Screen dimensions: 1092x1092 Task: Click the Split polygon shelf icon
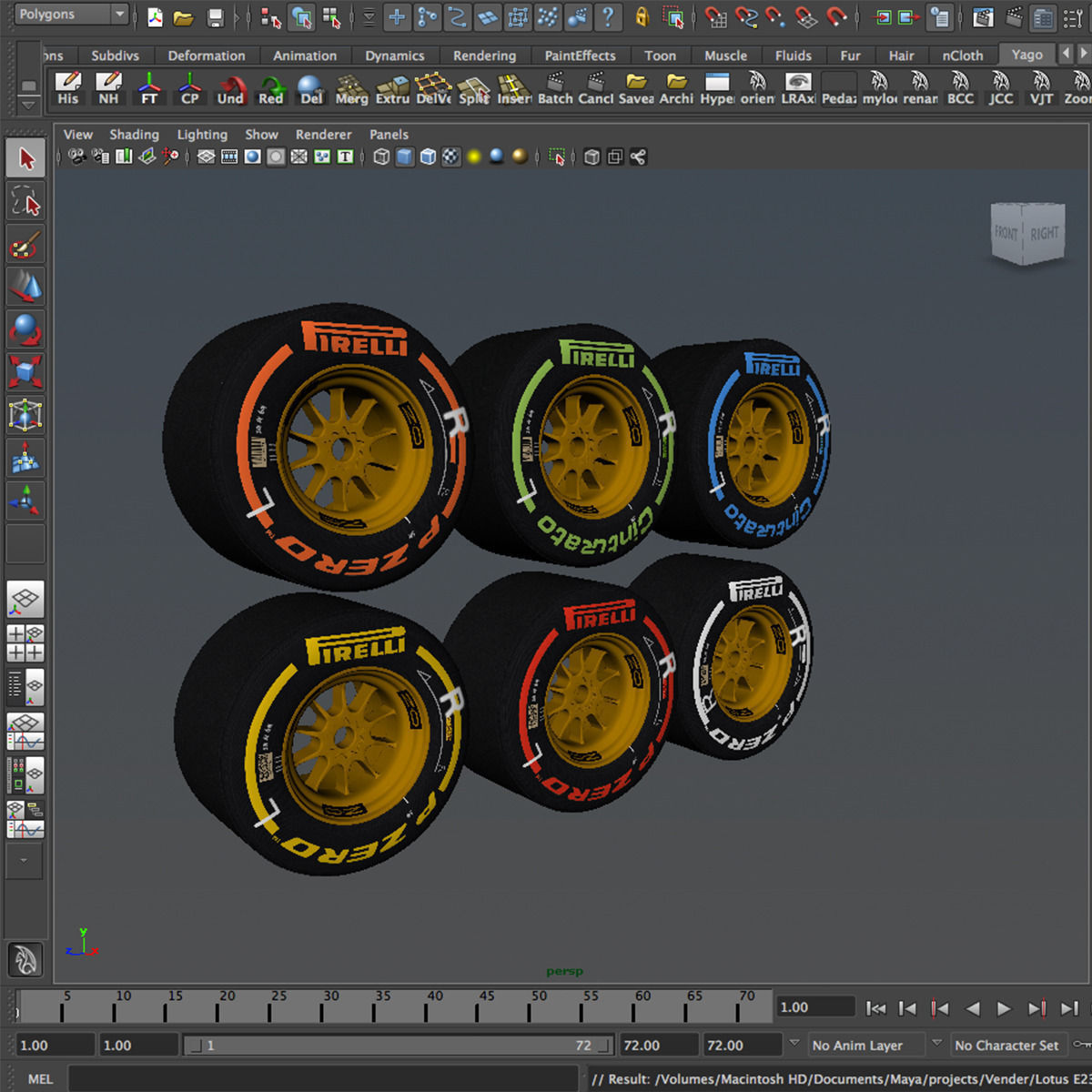click(x=473, y=88)
